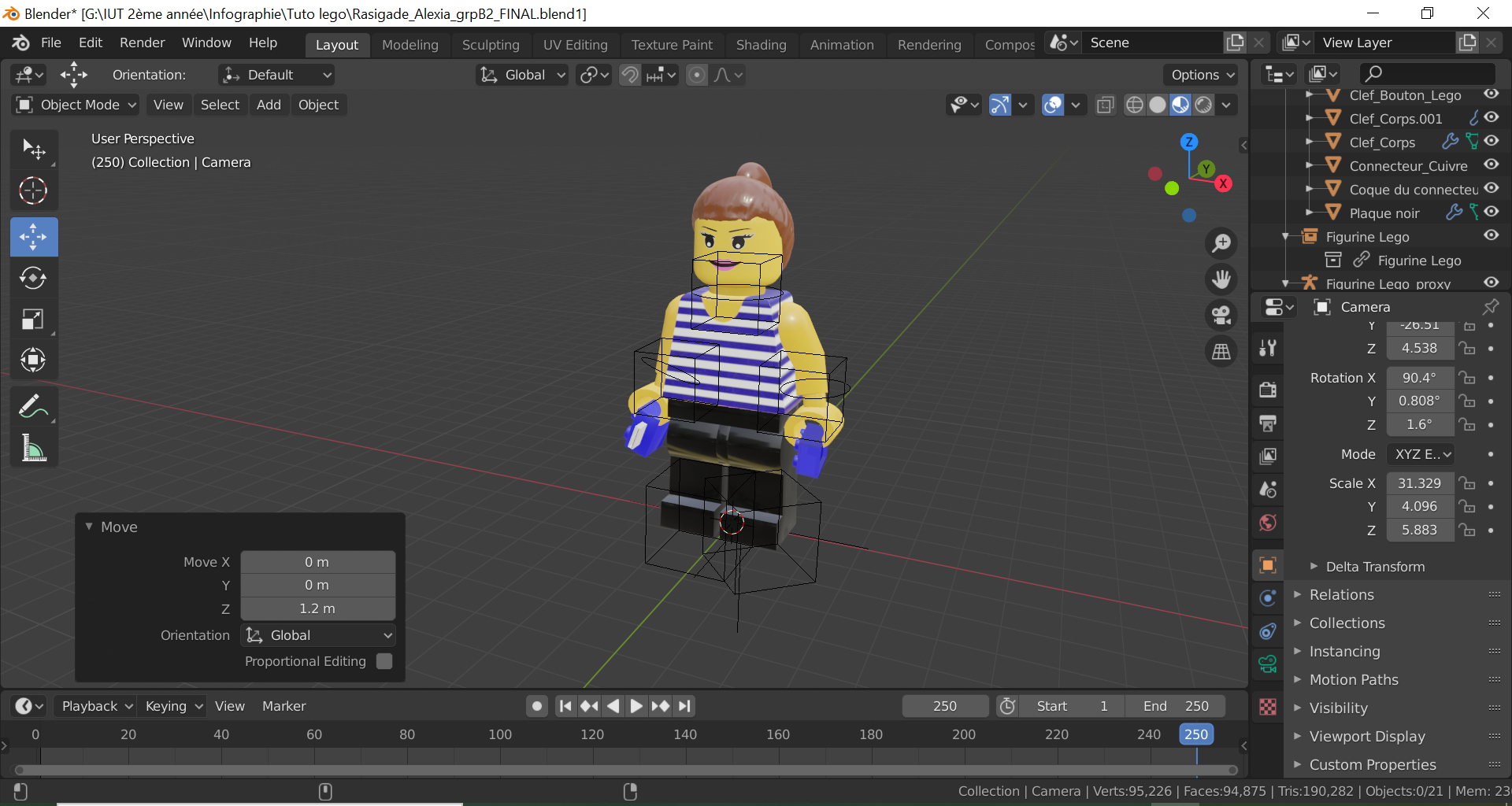
Task: Click the Move Z value field
Action: pyautogui.click(x=317, y=608)
